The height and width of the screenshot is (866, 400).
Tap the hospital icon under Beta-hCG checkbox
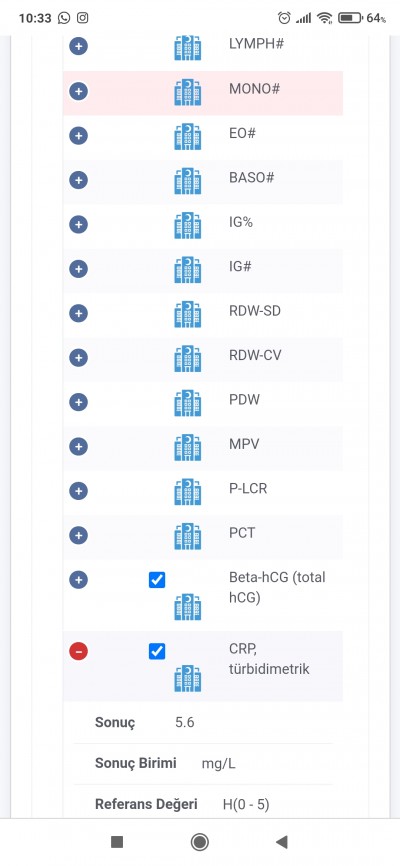pos(188,607)
